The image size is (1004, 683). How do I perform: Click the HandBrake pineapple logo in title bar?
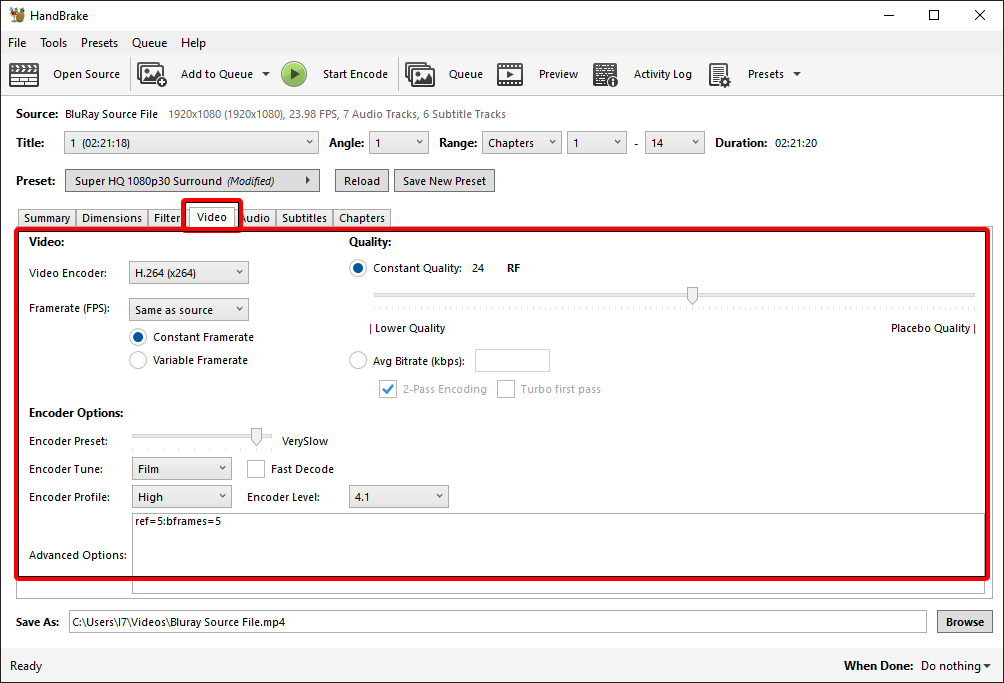tap(16, 15)
